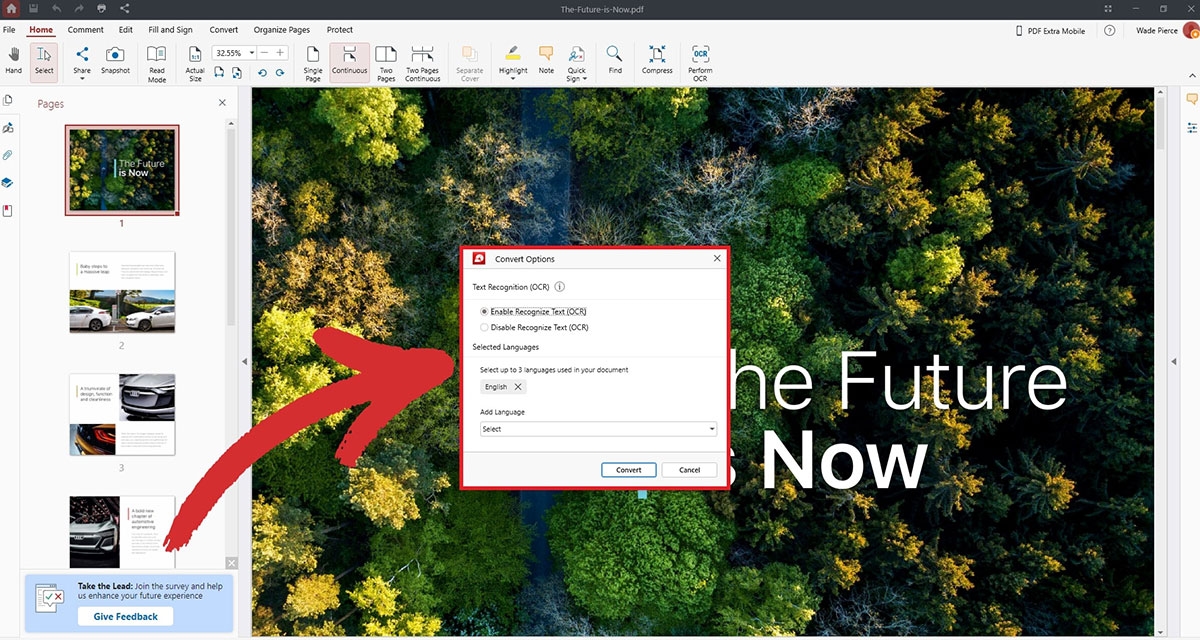Fit whole page icon below zoom
The width and height of the screenshot is (1200, 640).
coord(236,73)
